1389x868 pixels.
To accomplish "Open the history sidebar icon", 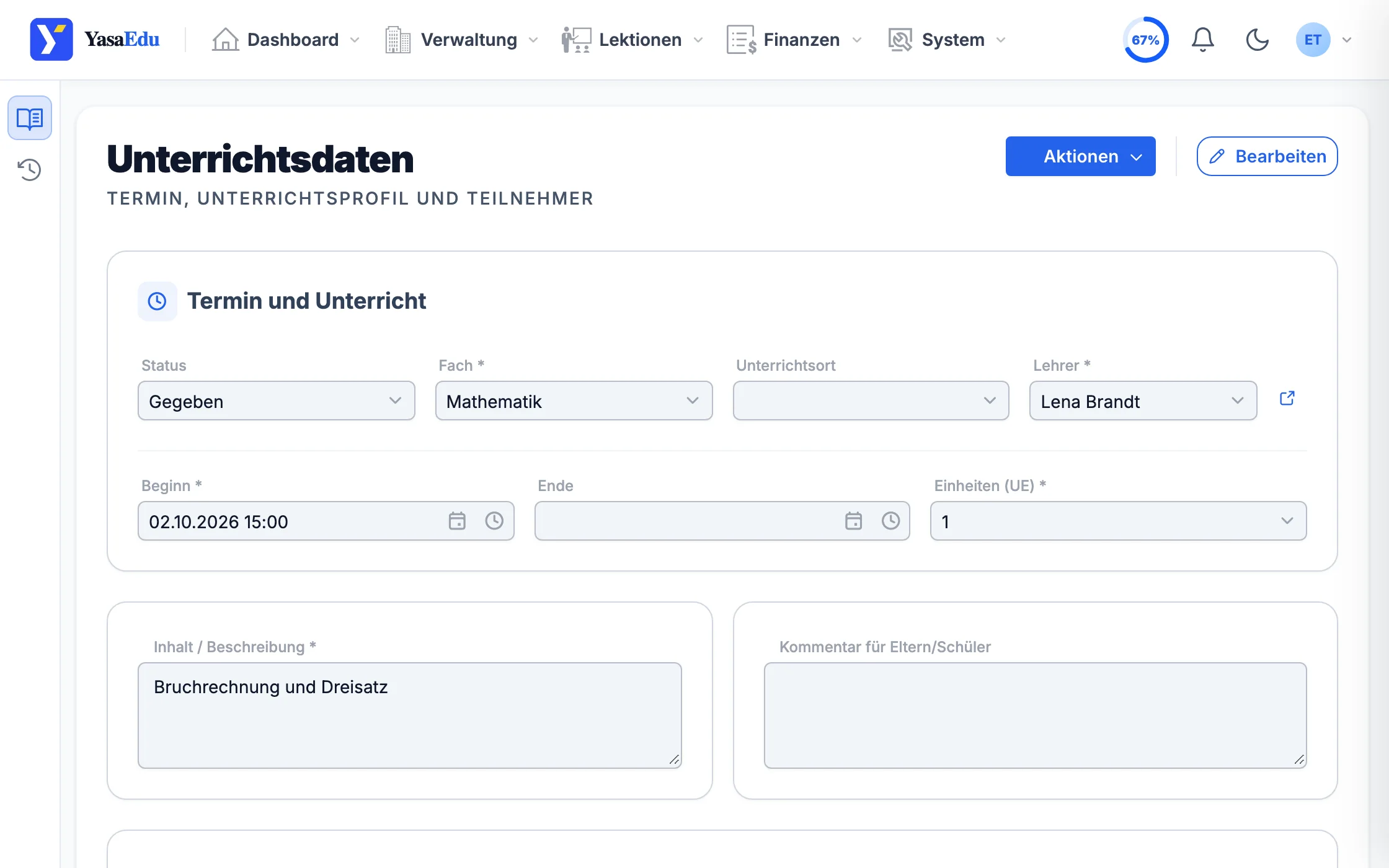I will click(x=30, y=169).
